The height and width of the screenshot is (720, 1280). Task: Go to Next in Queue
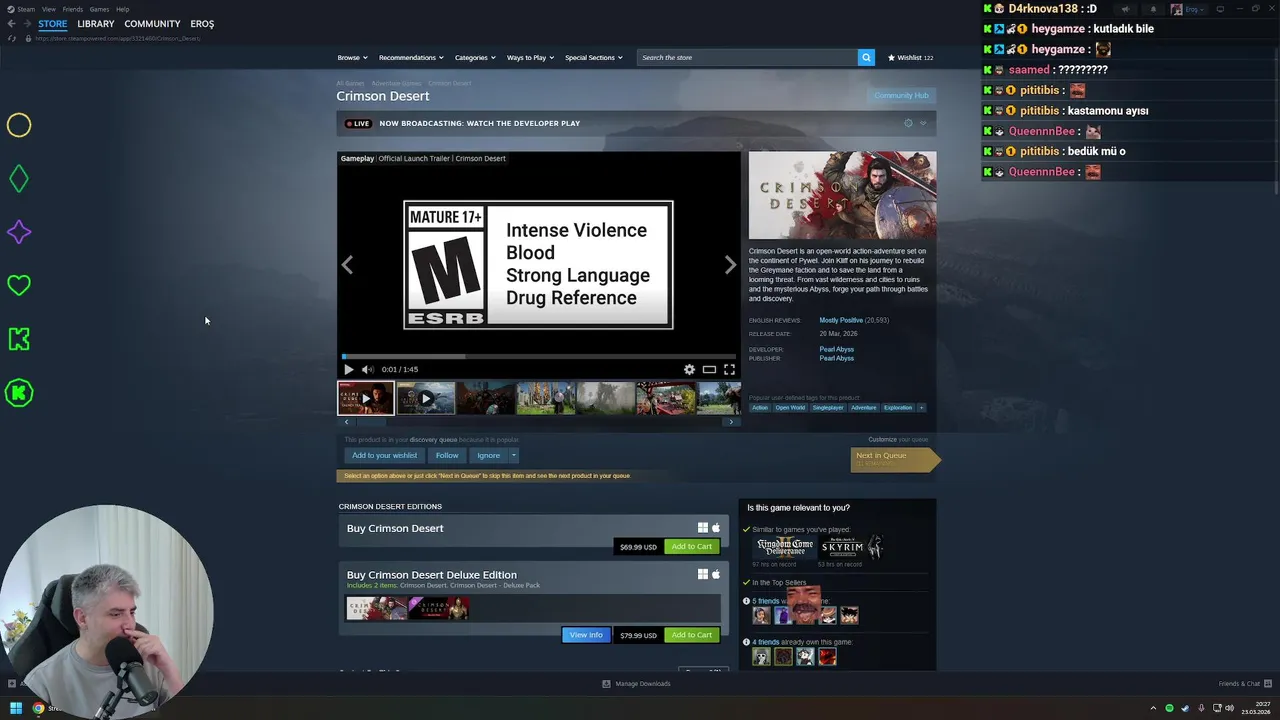tap(895, 459)
